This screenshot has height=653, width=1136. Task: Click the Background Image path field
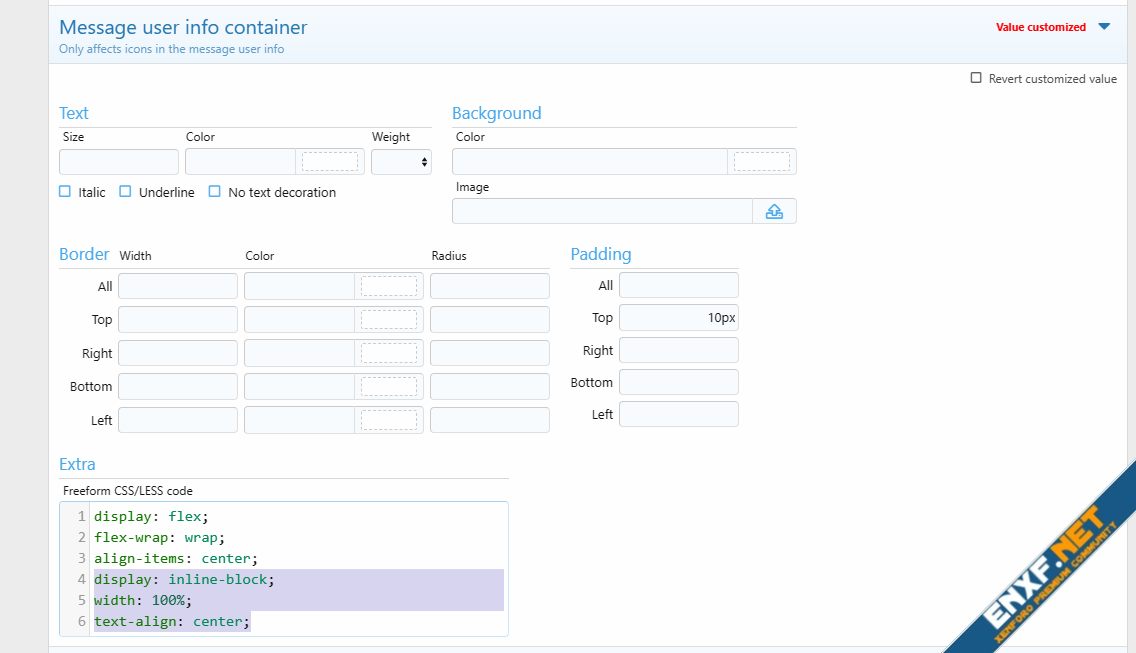point(602,211)
